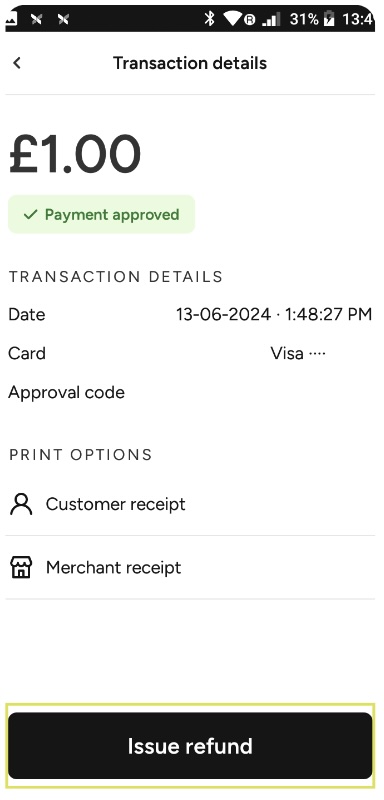
Task: Tap the Visa card value
Action: tap(298, 353)
